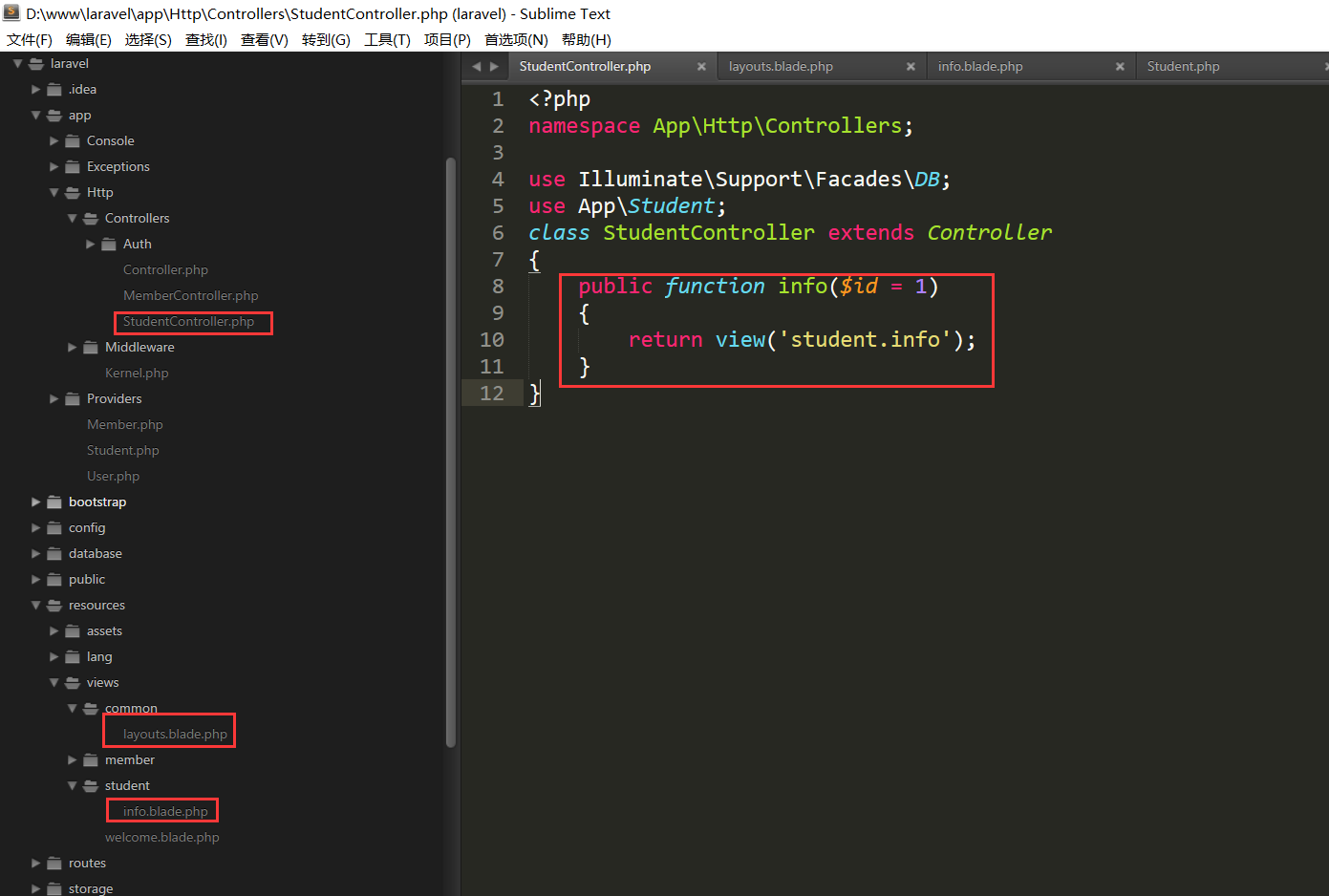Open Controller.php in the sidebar
This screenshot has width=1329, height=896.
[x=165, y=269]
